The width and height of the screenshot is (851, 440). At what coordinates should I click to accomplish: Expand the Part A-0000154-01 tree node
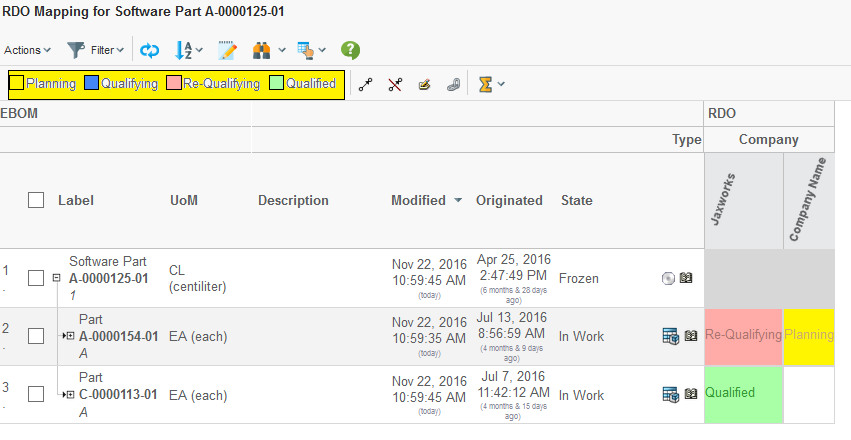point(69,336)
